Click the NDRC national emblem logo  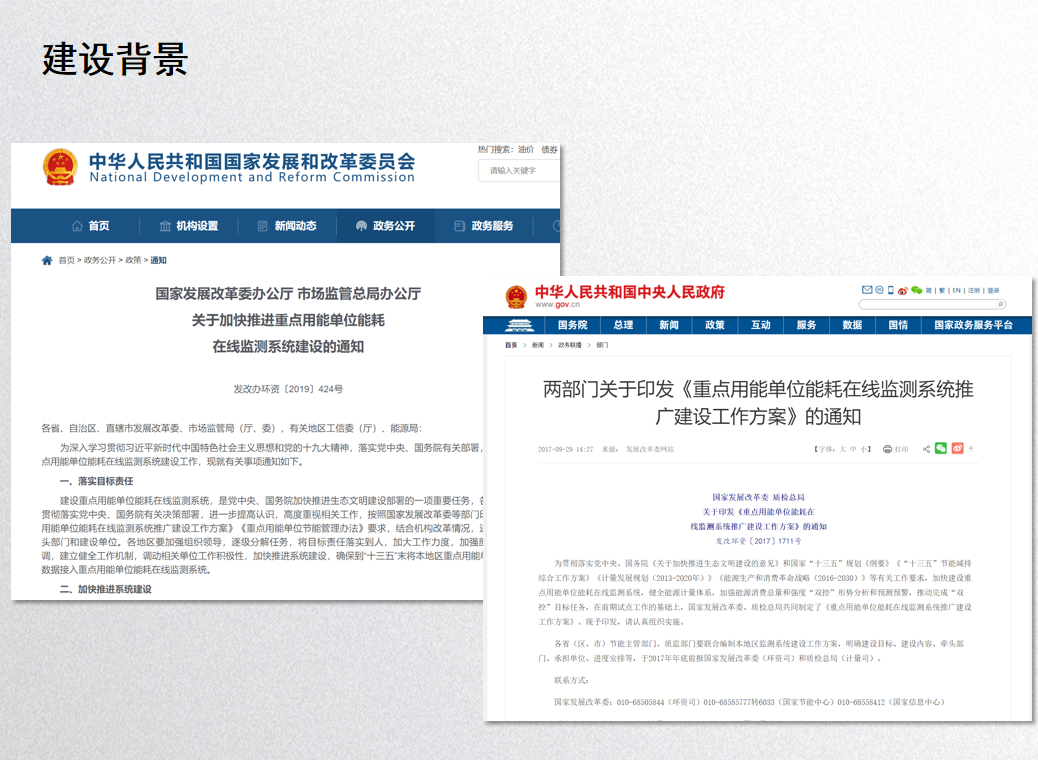click(x=60, y=167)
